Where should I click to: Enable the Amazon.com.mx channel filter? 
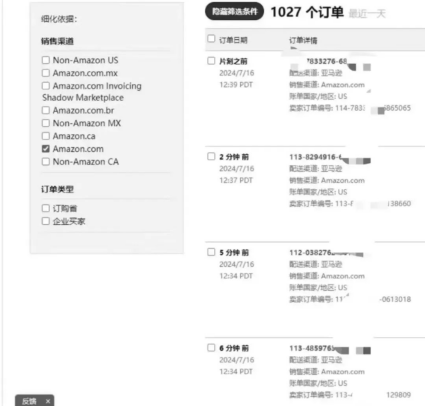pos(46,73)
